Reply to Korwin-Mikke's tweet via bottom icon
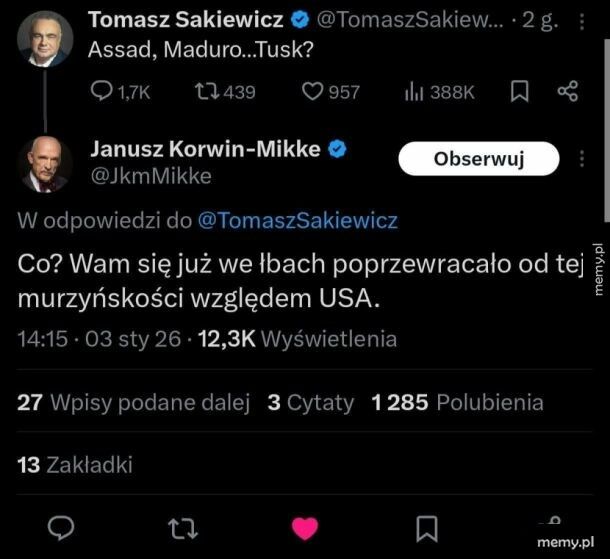The height and width of the screenshot is (559, 610). coord(62,527)
